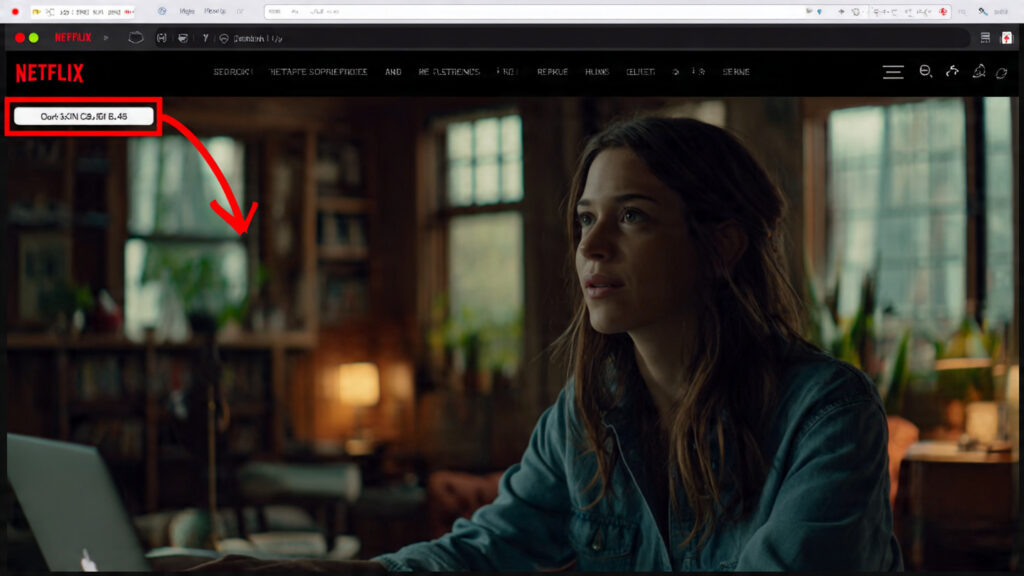Select the profile refresh icon

pyautogui.click(x=1004, y=71)
